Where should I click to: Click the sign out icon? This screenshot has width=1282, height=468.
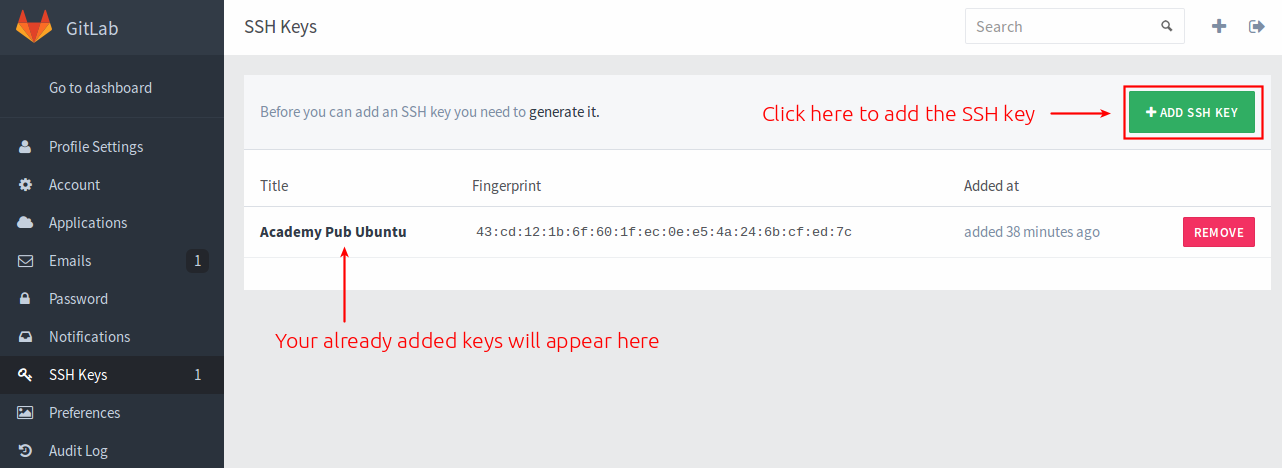click(1257, 27)
